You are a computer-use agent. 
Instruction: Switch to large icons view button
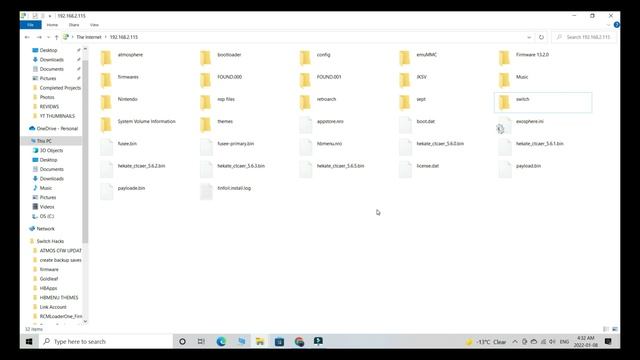615,329
